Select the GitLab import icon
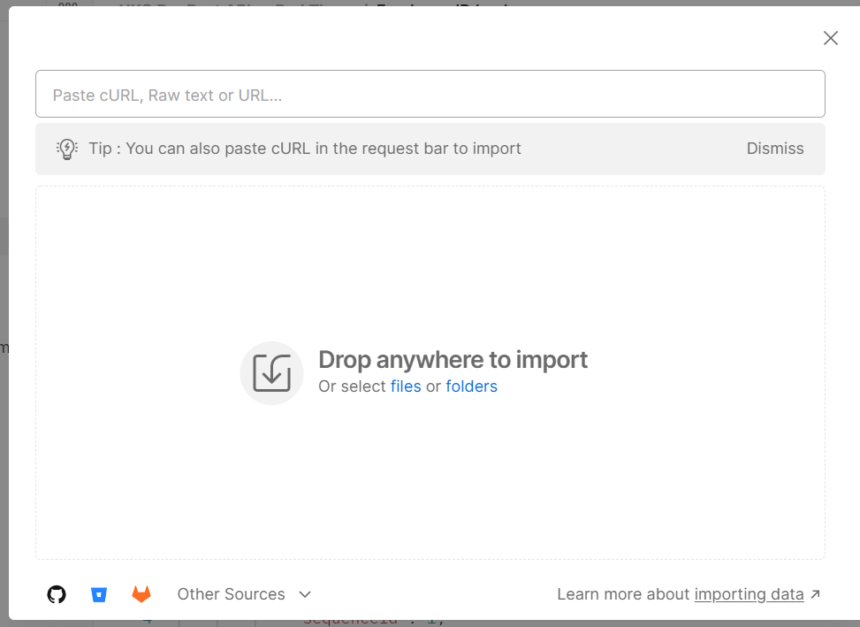 (x=141, y=594)
